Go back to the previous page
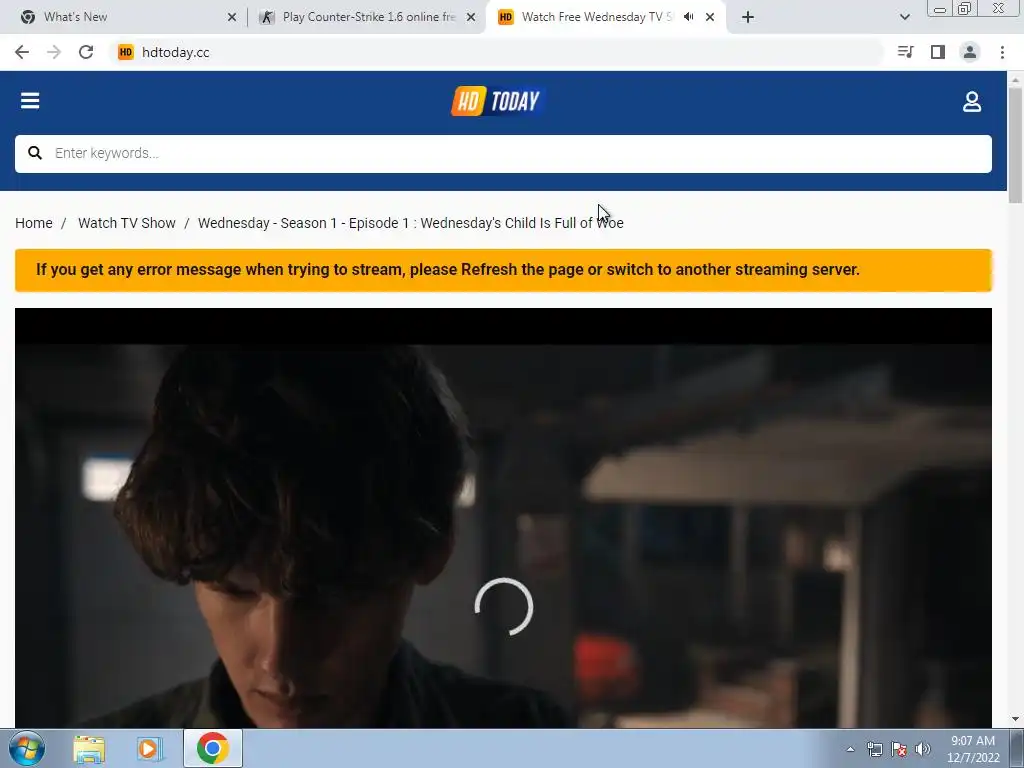 click(22, 52)
